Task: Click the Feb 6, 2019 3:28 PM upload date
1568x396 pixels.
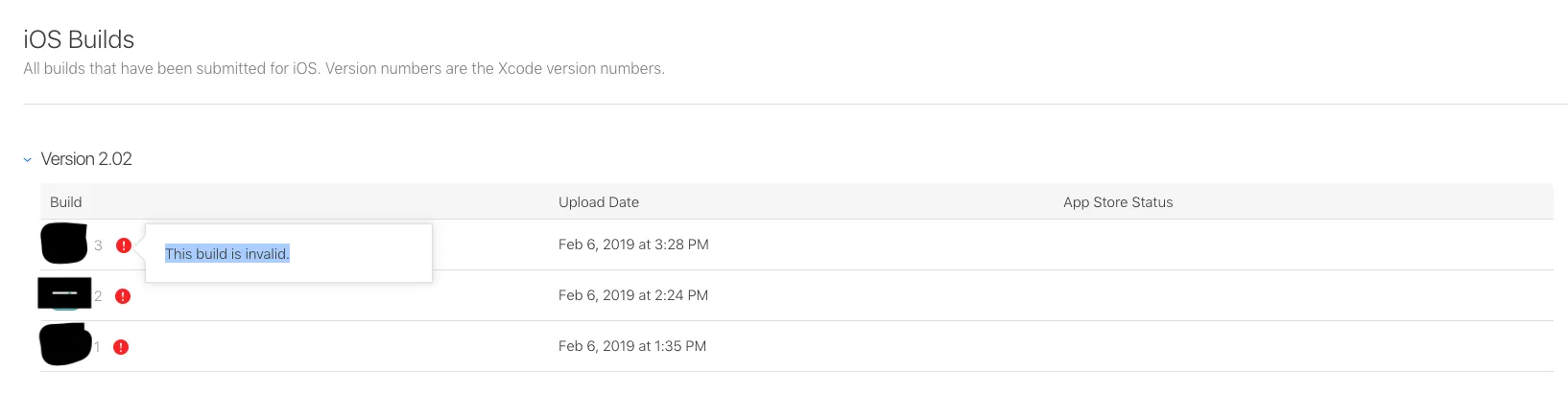Action: point(633,245)
